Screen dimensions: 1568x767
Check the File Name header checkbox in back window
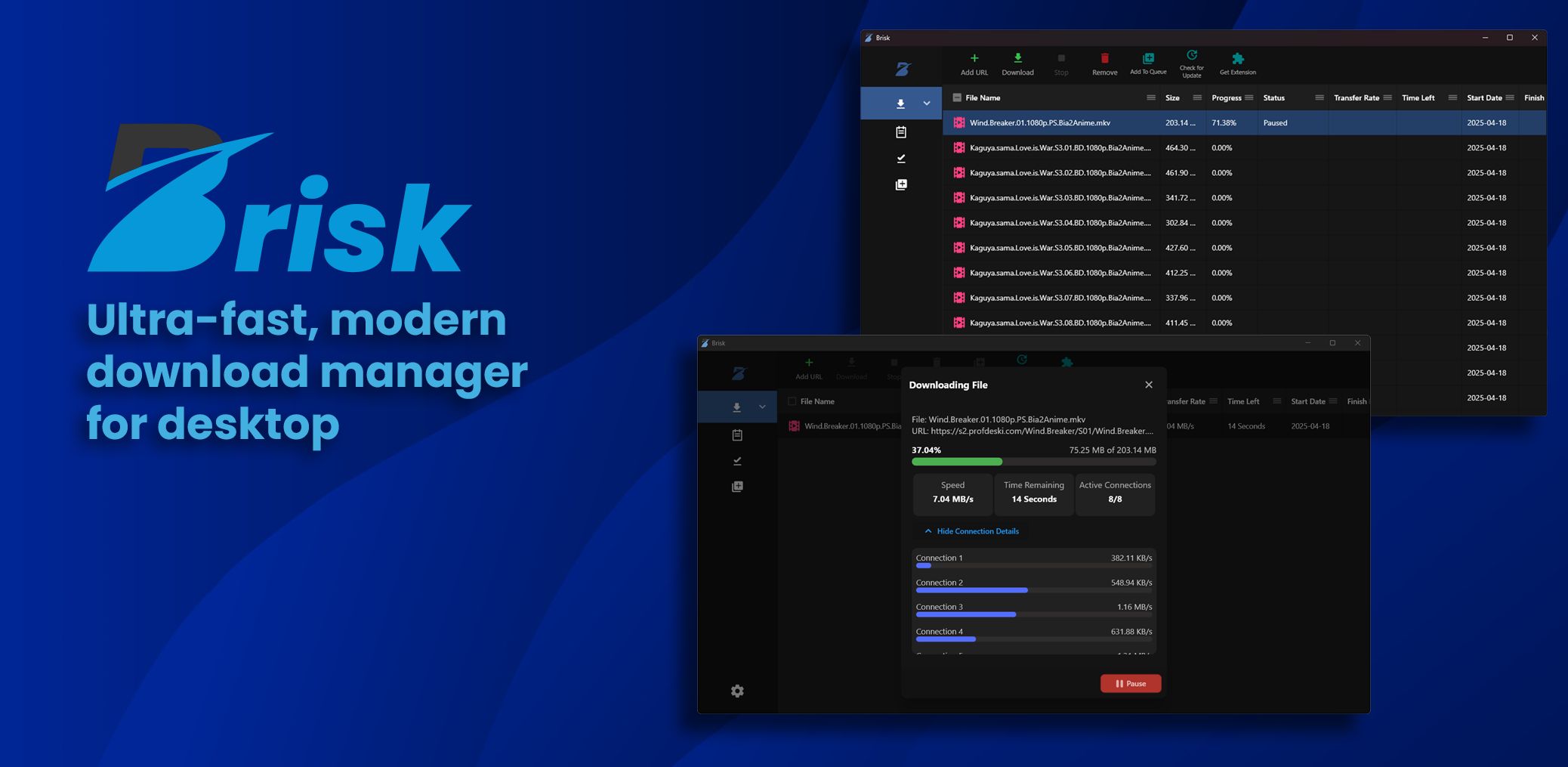tap(956, 97)
